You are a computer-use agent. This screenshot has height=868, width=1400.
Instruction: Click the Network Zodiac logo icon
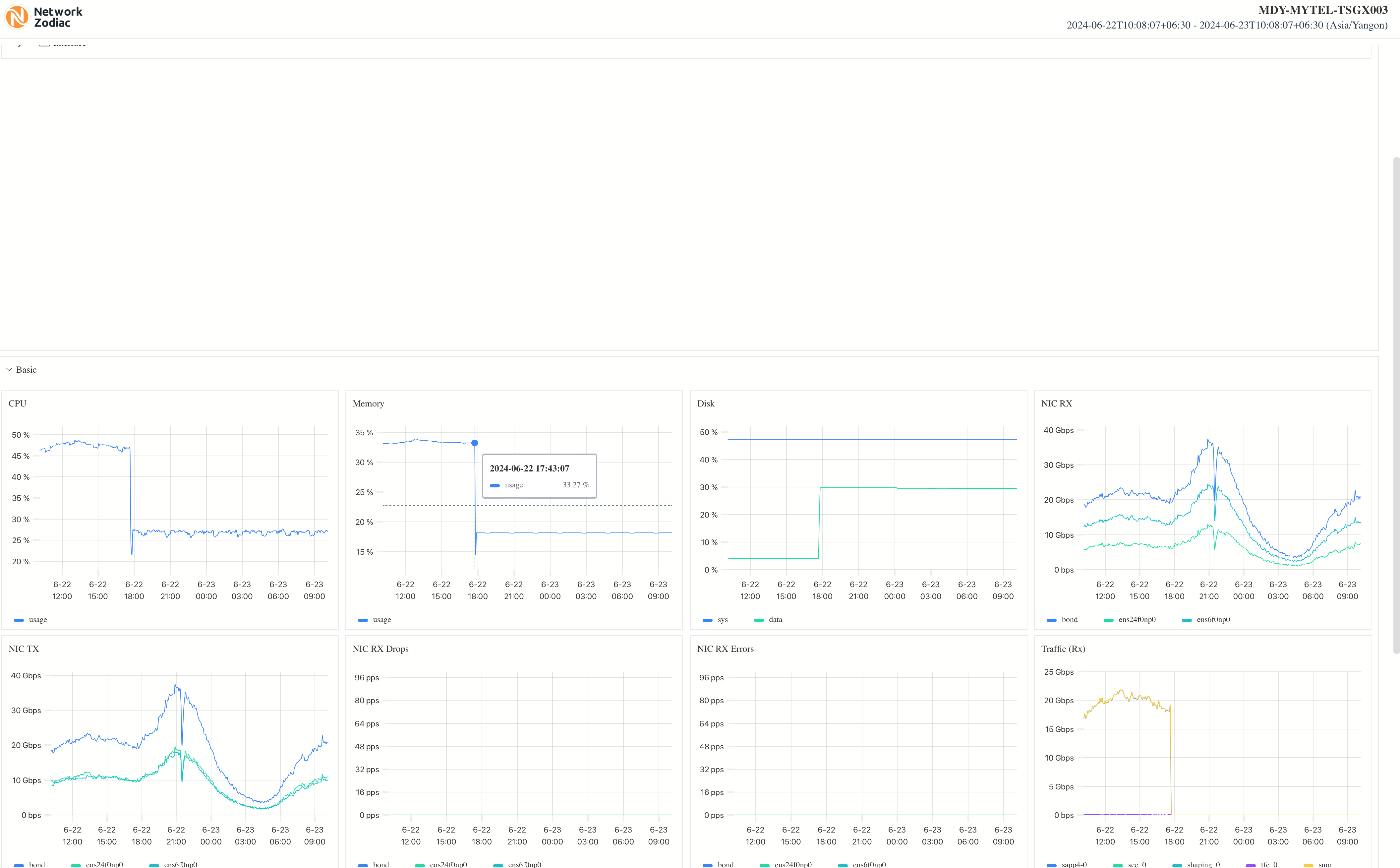pyautogui.click(x=17, y=17)
